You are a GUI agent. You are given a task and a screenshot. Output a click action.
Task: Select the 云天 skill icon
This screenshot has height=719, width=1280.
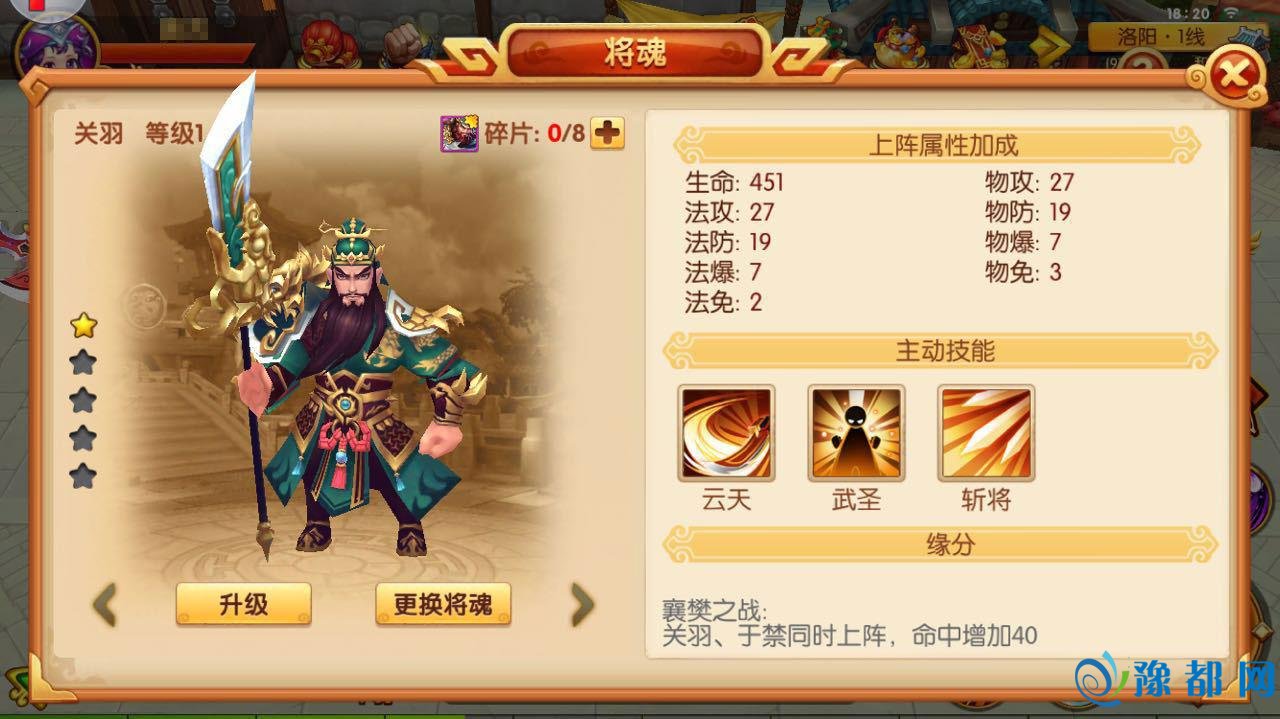(726, 433)
